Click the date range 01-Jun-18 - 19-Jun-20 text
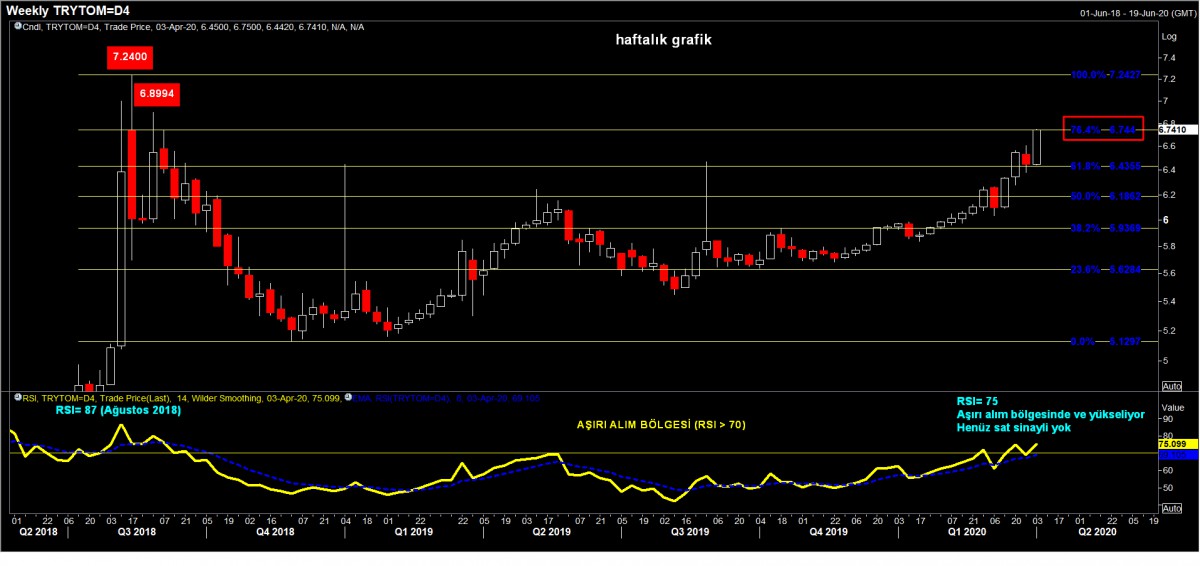The width and height of the screenshot is (1200, 566). [1135, 13]
